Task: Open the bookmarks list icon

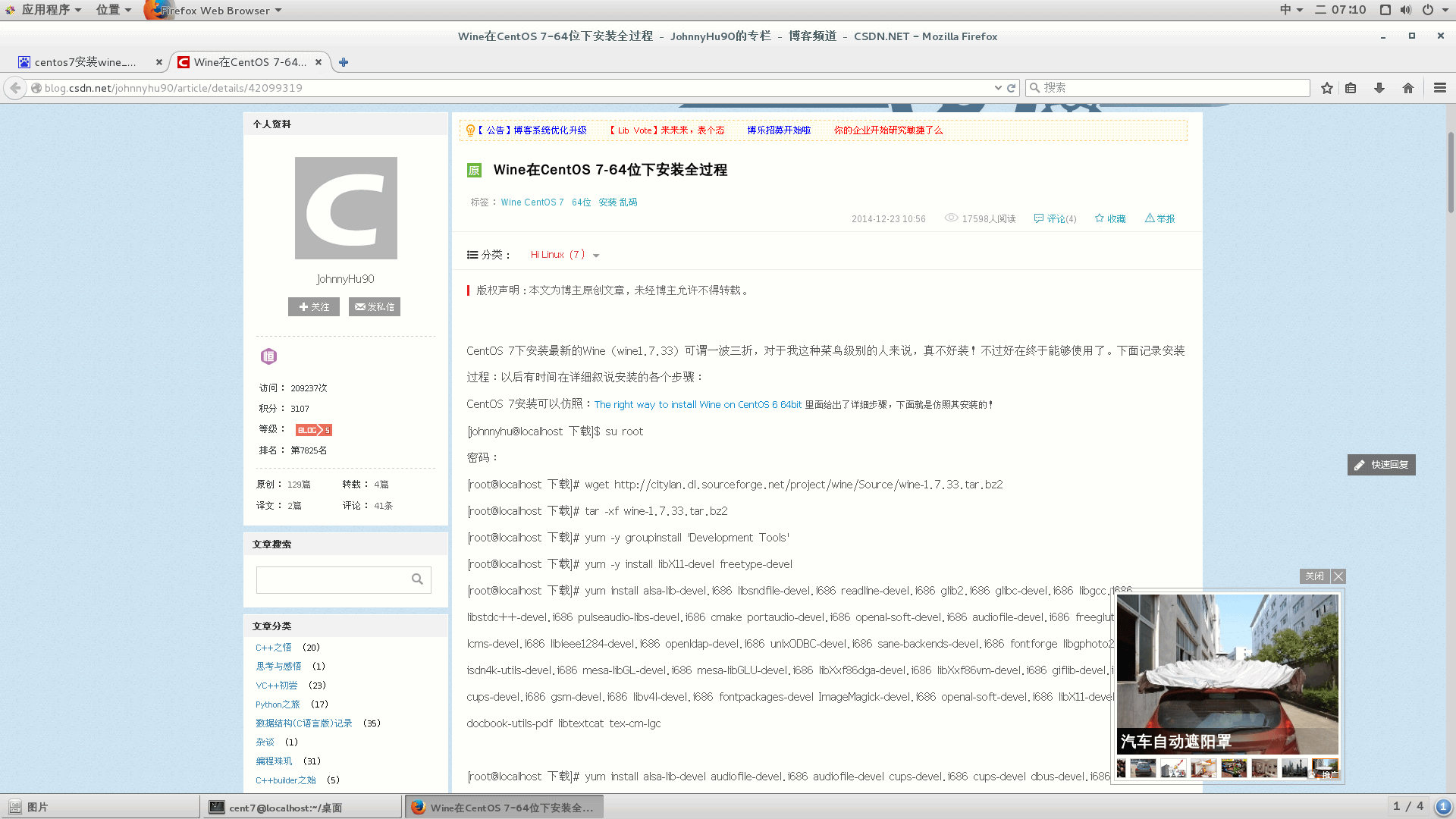Action: pos(1351,88)
